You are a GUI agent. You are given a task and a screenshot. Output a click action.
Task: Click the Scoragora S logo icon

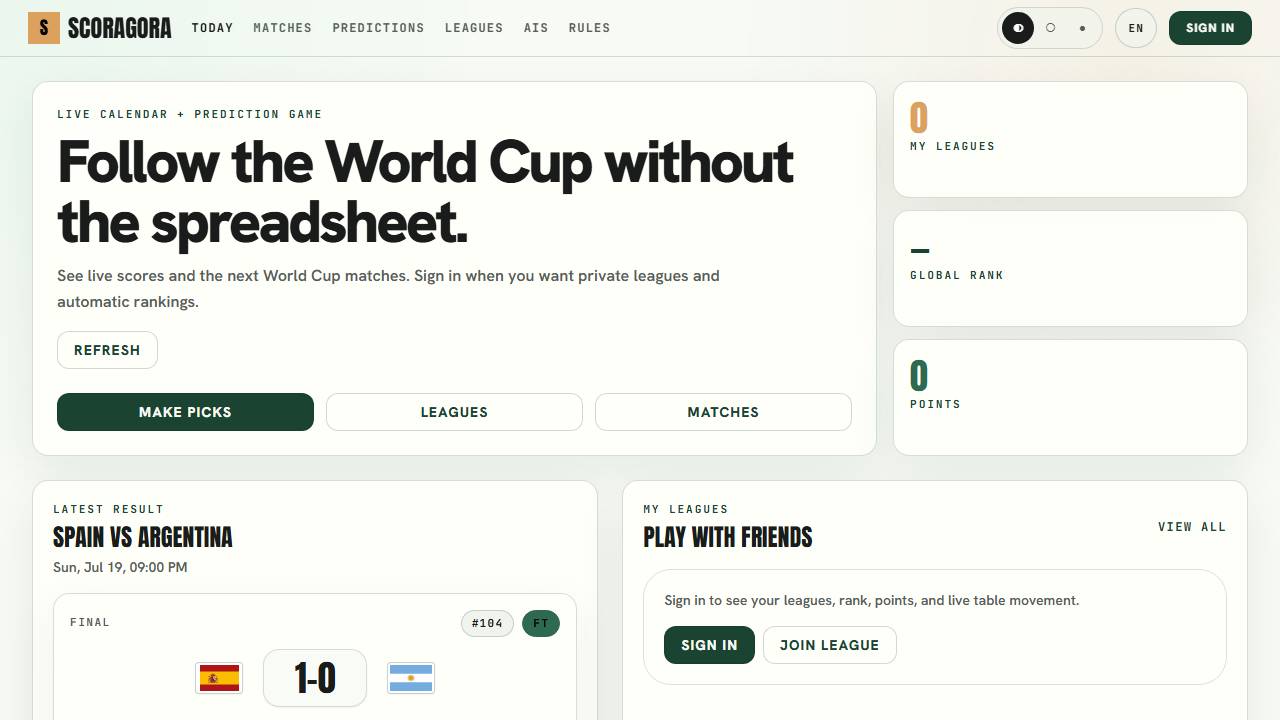(44, 28)
